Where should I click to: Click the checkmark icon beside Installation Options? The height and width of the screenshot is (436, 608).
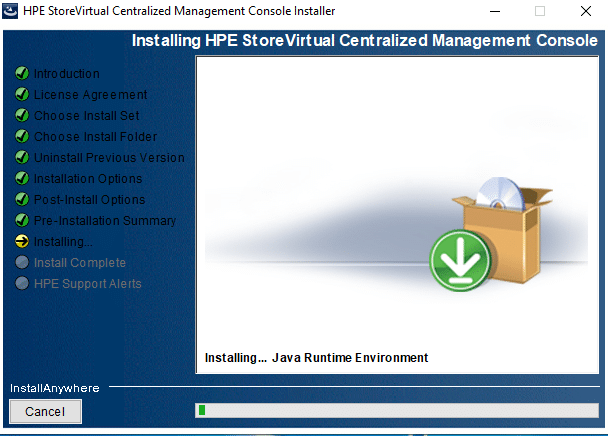pos(22,178)
